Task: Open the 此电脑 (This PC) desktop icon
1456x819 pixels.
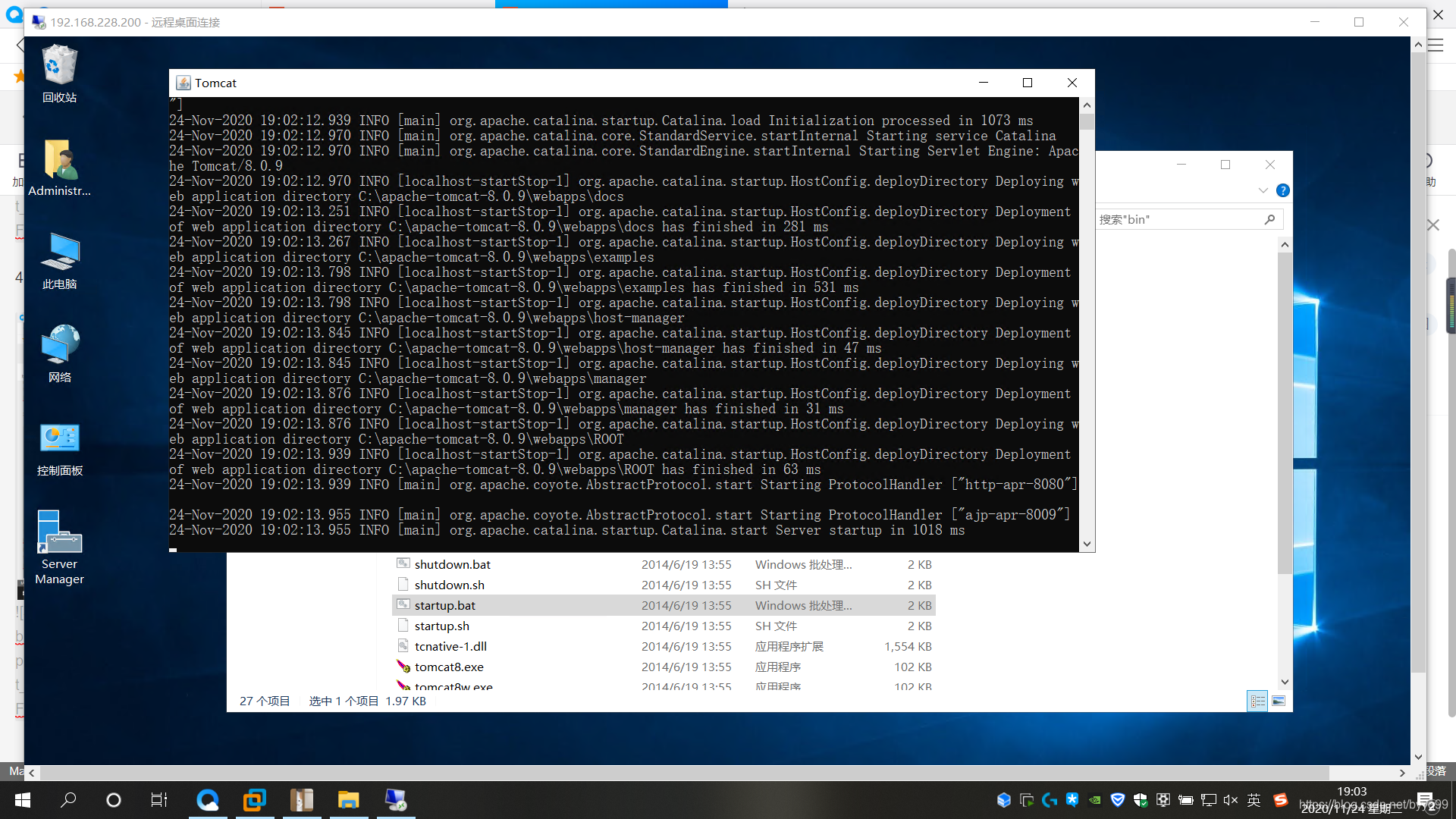Action: (x=59, y=261)
